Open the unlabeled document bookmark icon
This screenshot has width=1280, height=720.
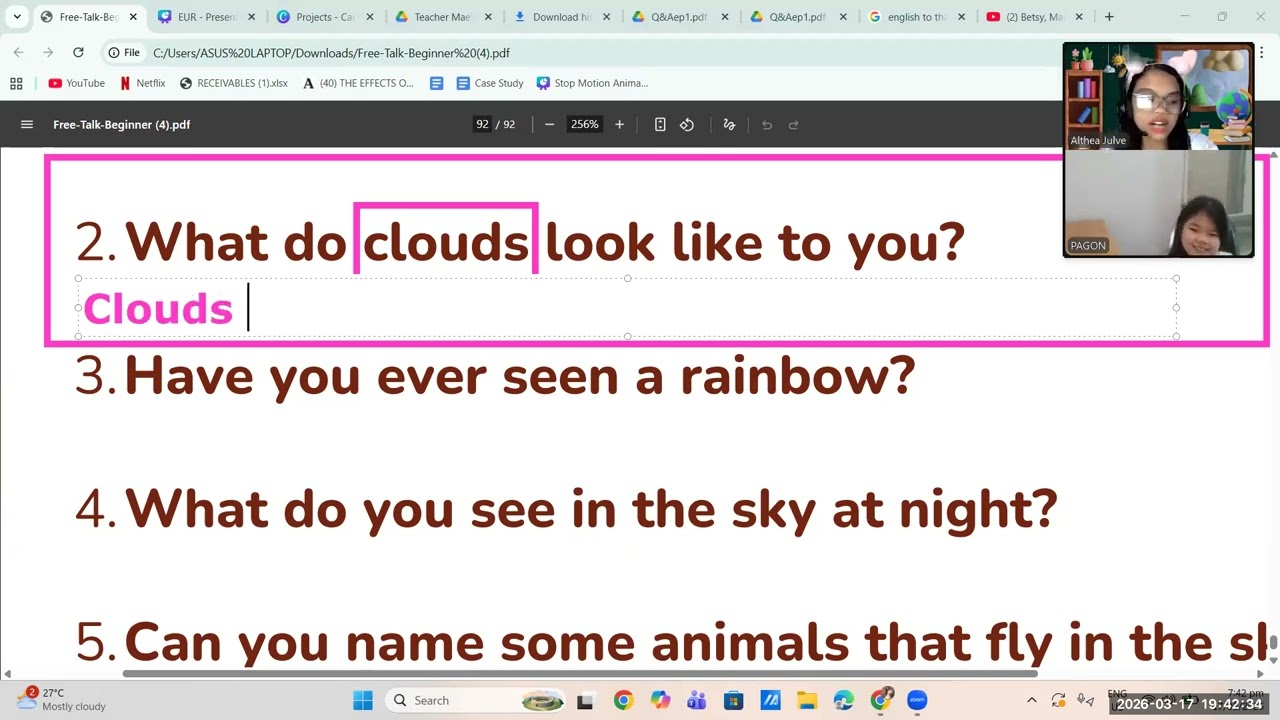[x=436, y=83]
